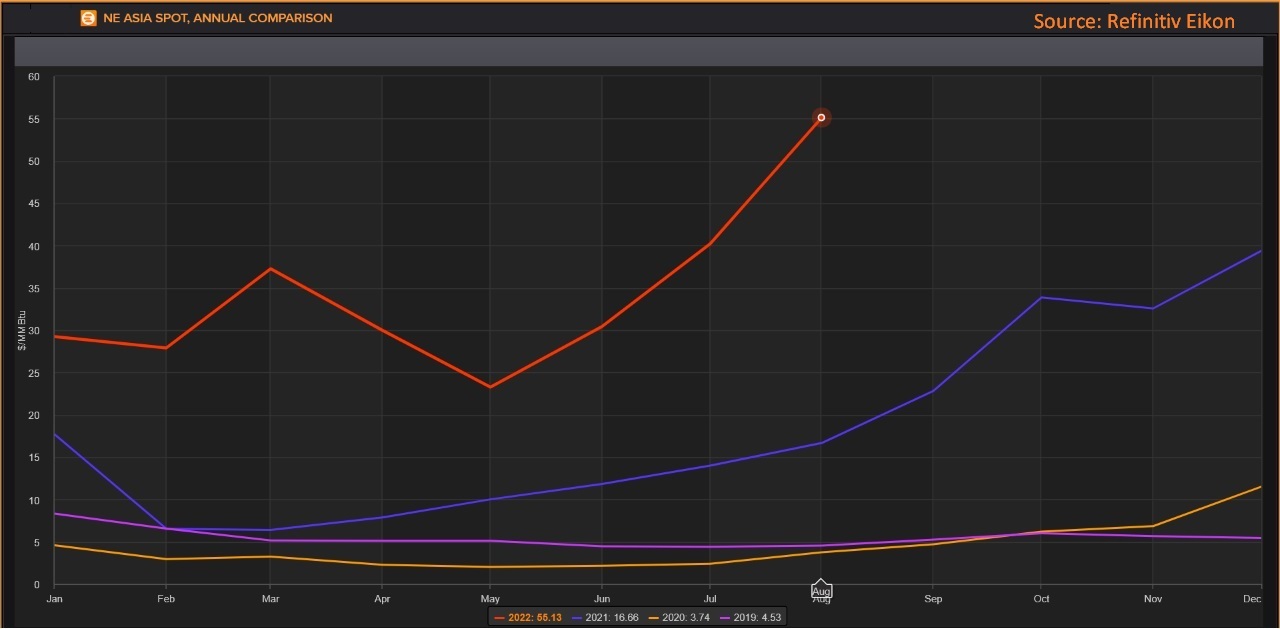Image resolution: width=1280 pixels, height=629 pixels.
Task: Click the red 2022 line's May low point
Action: pos(490,387)
